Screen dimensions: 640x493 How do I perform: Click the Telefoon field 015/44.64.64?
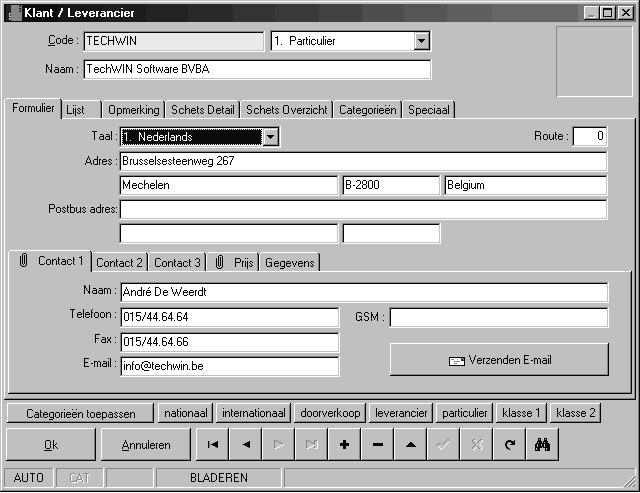tap(229, 317)
